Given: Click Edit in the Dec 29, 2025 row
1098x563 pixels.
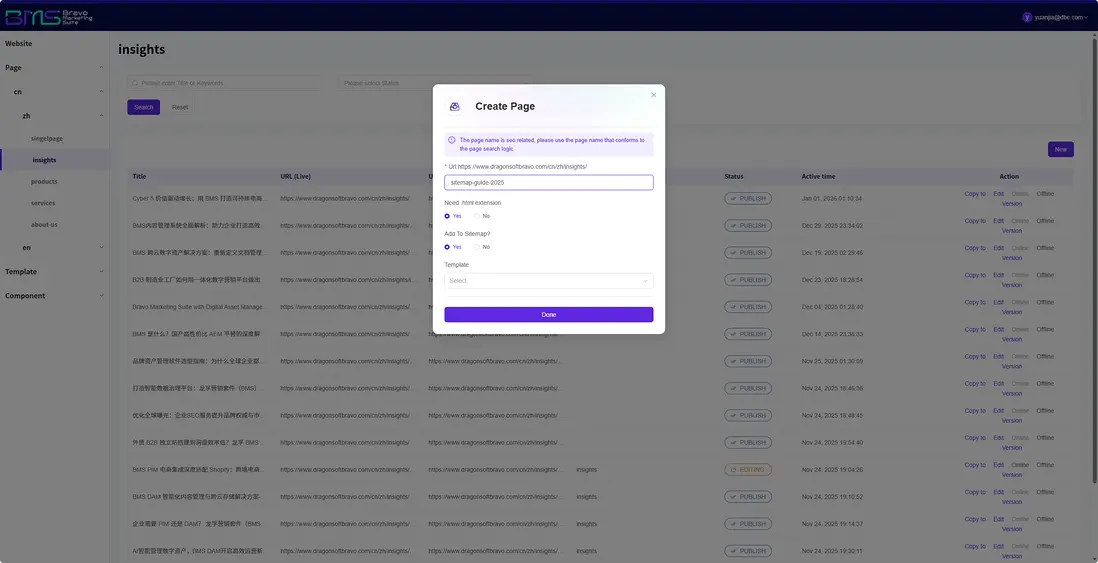Looking at the screenshot, I should tap(999, 221).
